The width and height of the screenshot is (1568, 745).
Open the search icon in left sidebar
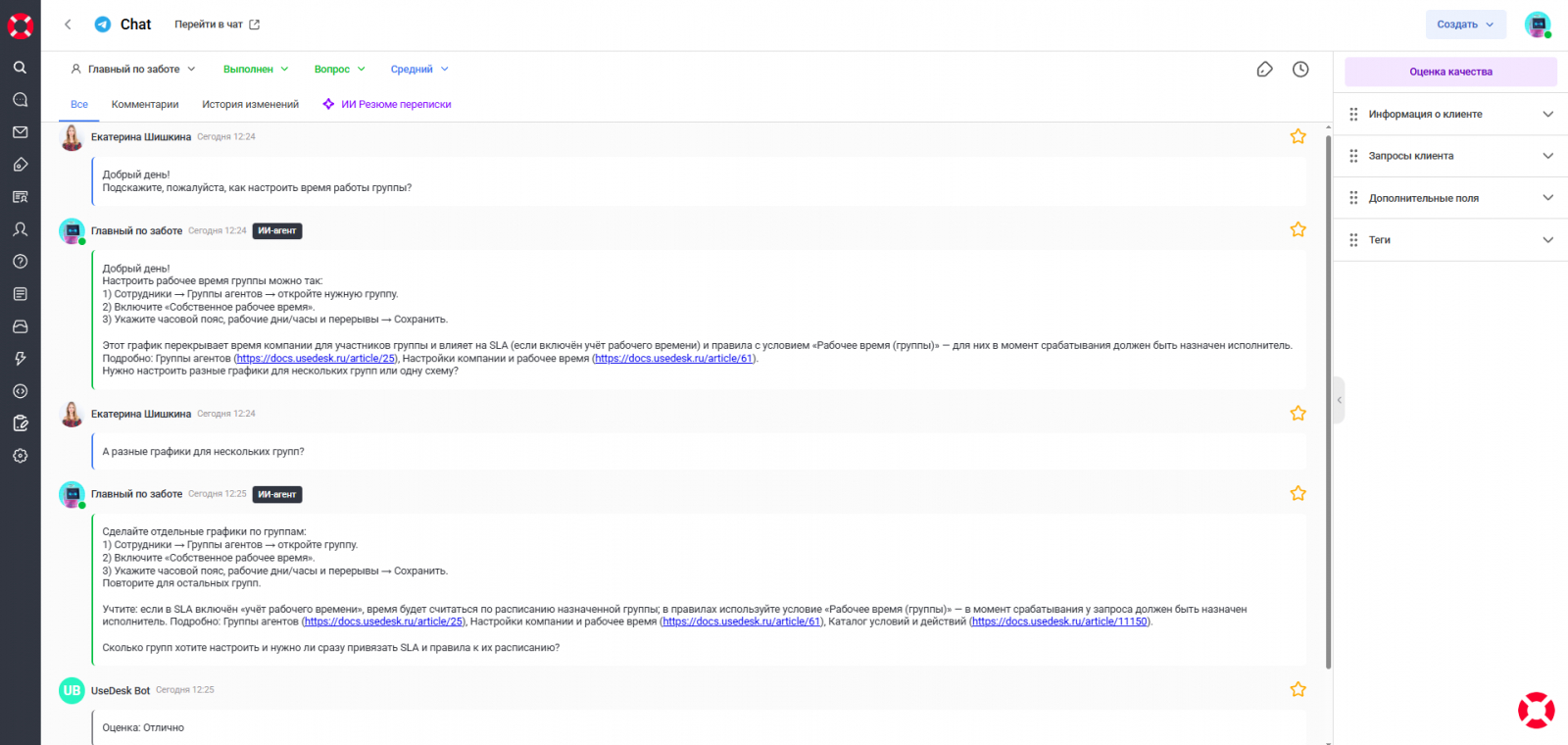coord(20,68)
